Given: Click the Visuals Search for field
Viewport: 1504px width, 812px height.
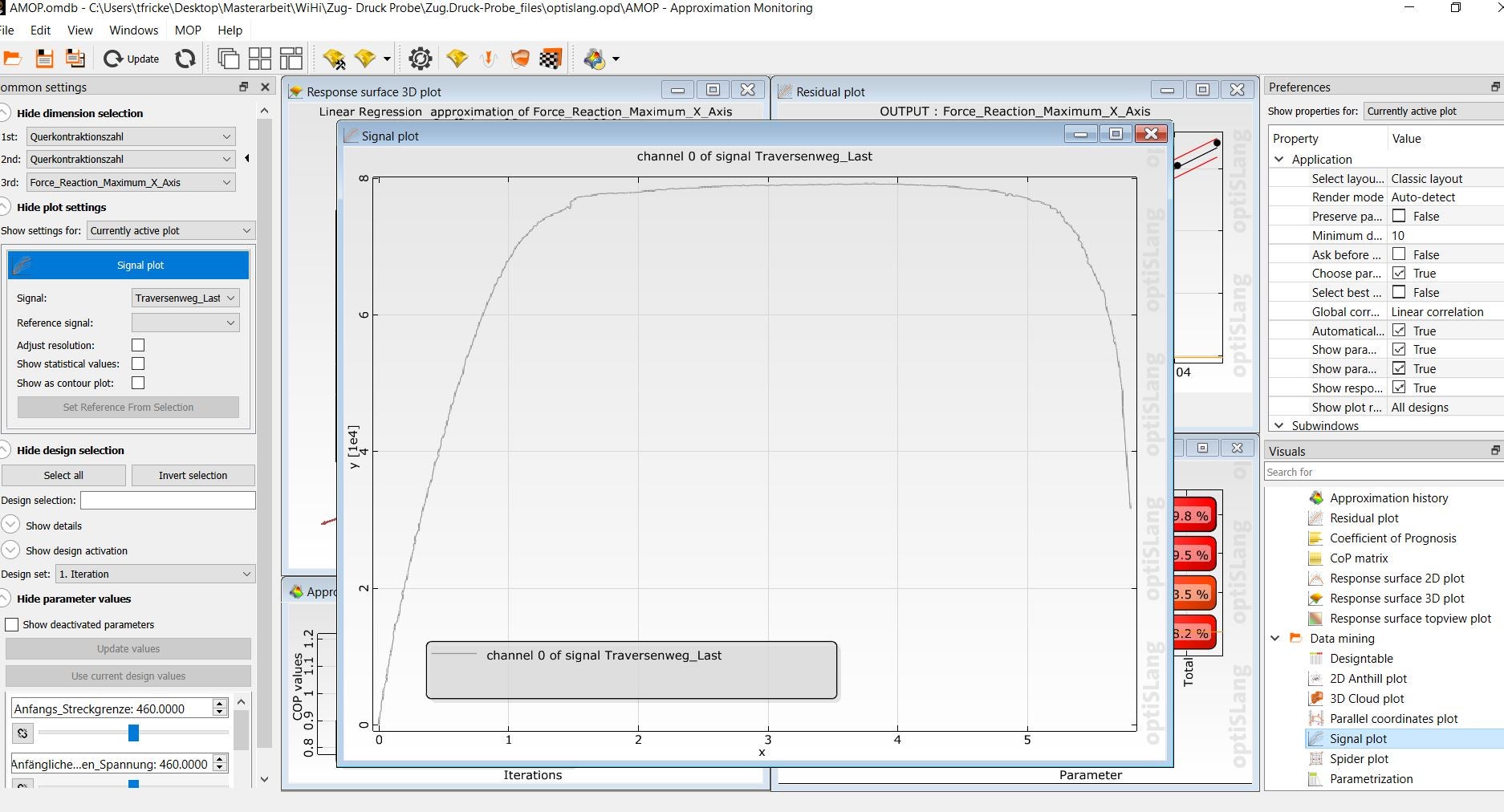Looking at the screenshot, I should tap(1384, 472).
